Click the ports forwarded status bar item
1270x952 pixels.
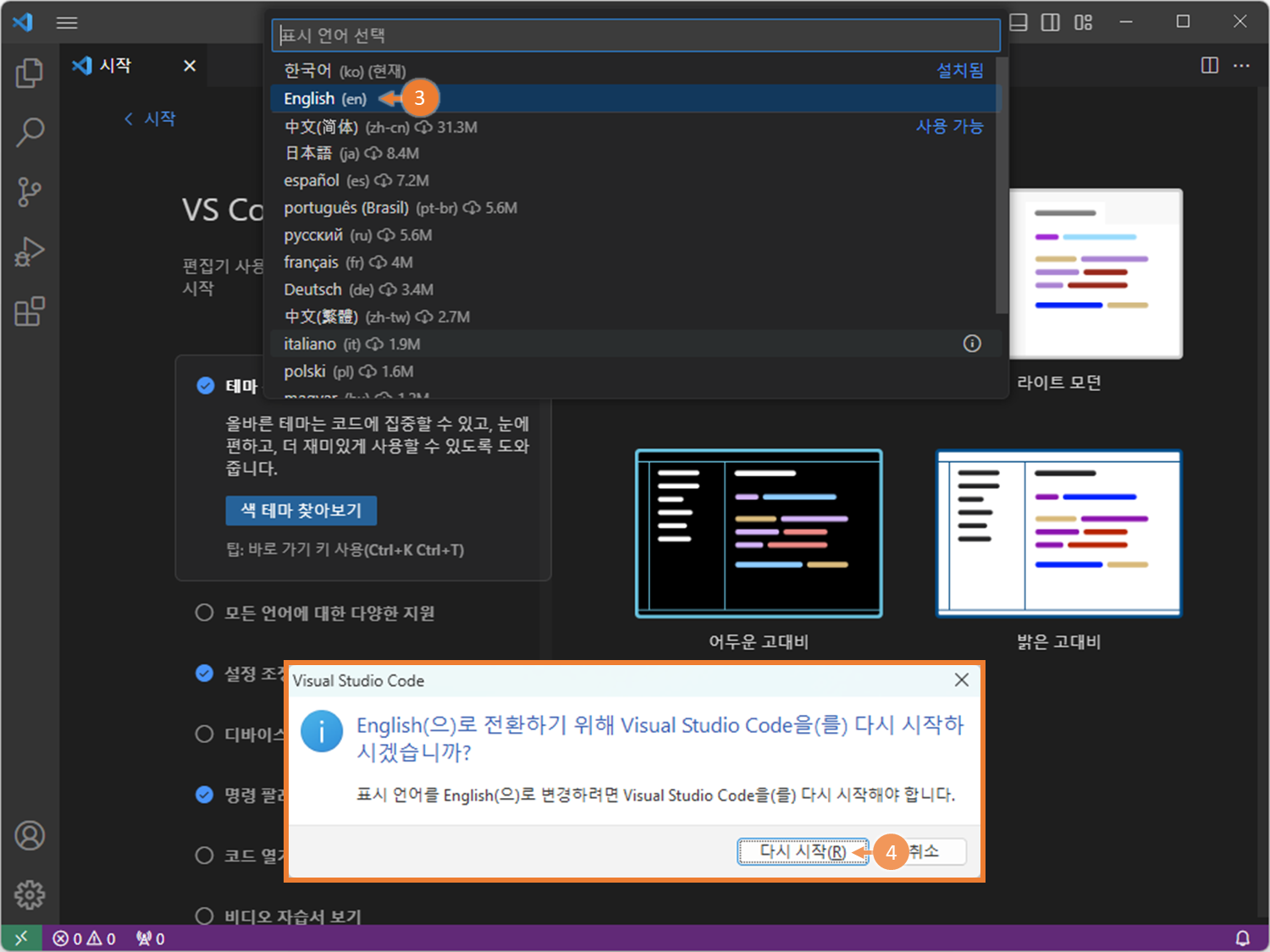(x=151, y=938)
